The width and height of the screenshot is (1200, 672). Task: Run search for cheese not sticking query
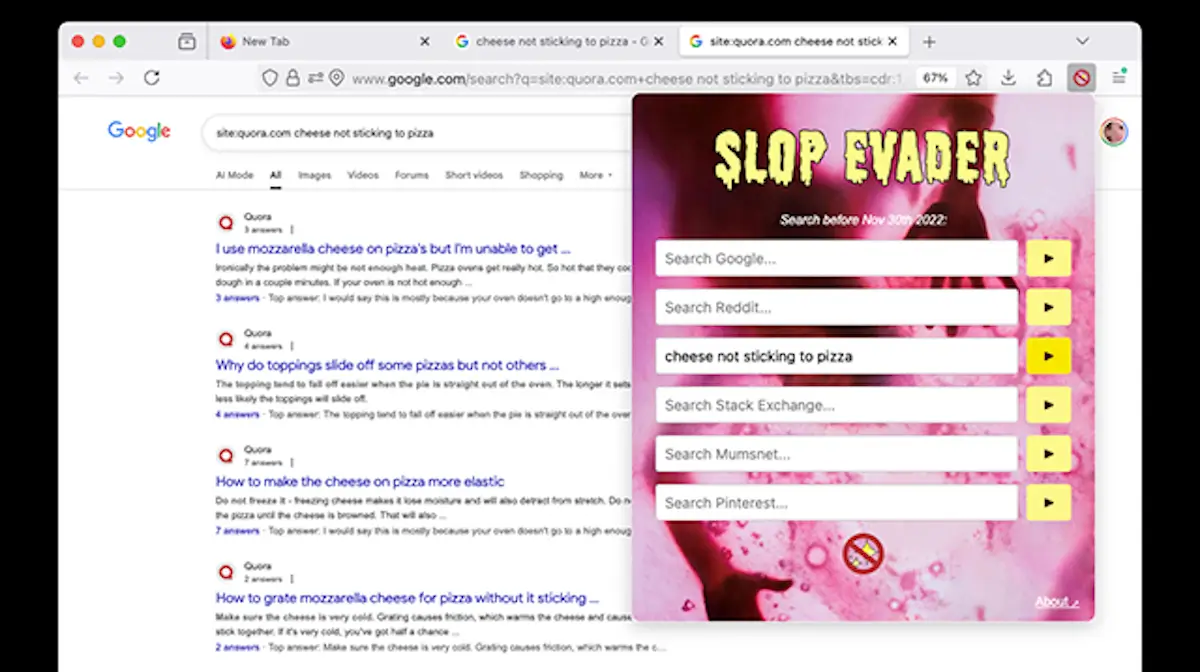[1048, 356]
